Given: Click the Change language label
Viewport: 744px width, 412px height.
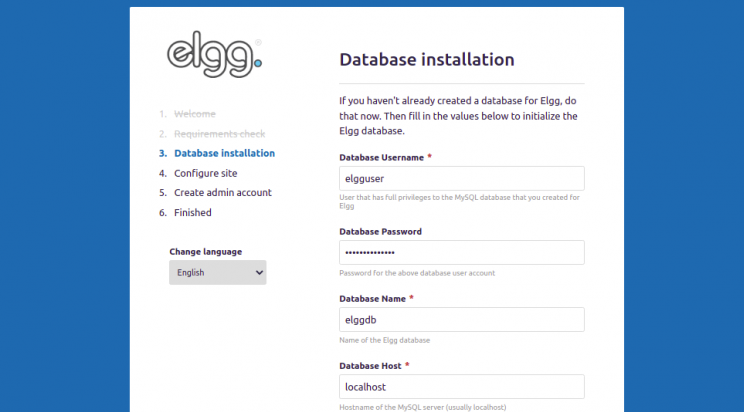Looking at the screenshot, I should click(x=205, y=251).
